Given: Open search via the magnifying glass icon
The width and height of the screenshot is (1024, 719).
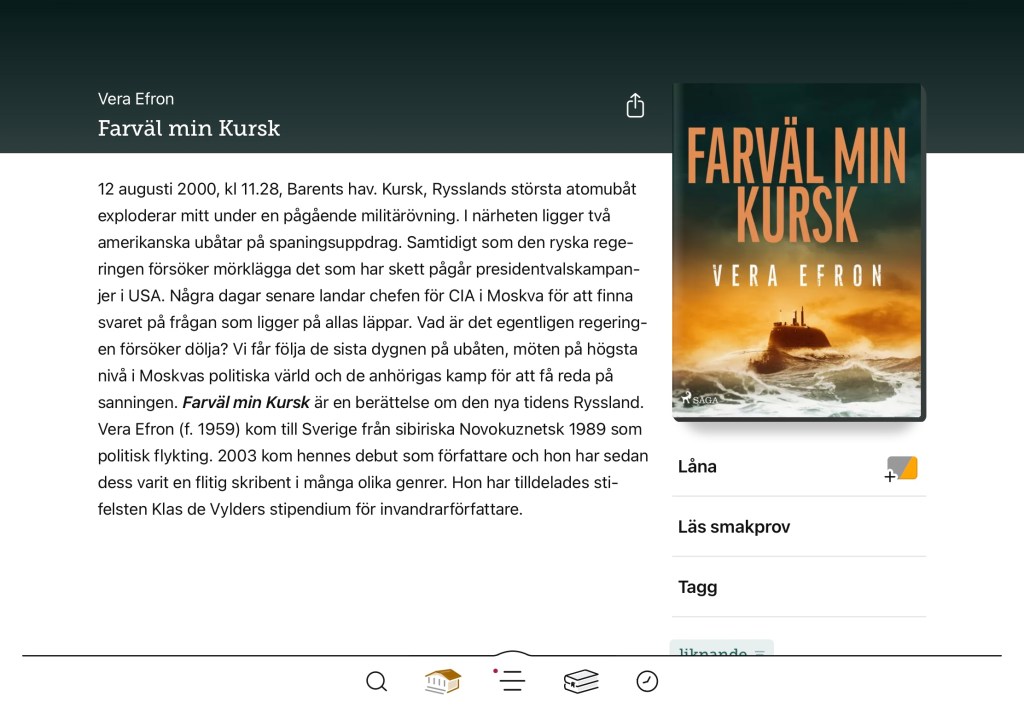Looking at the screenshot, I should pyautogui.click(x=376, y=681).
